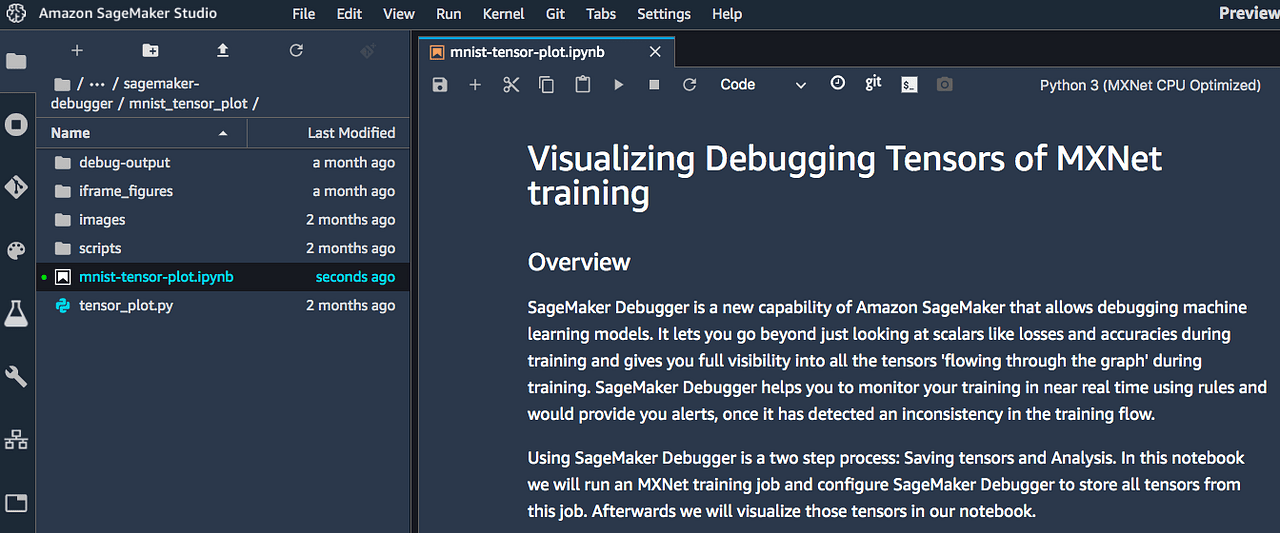Open the scripts folder
The image size is (1280, 533).
tap(223, 248)
